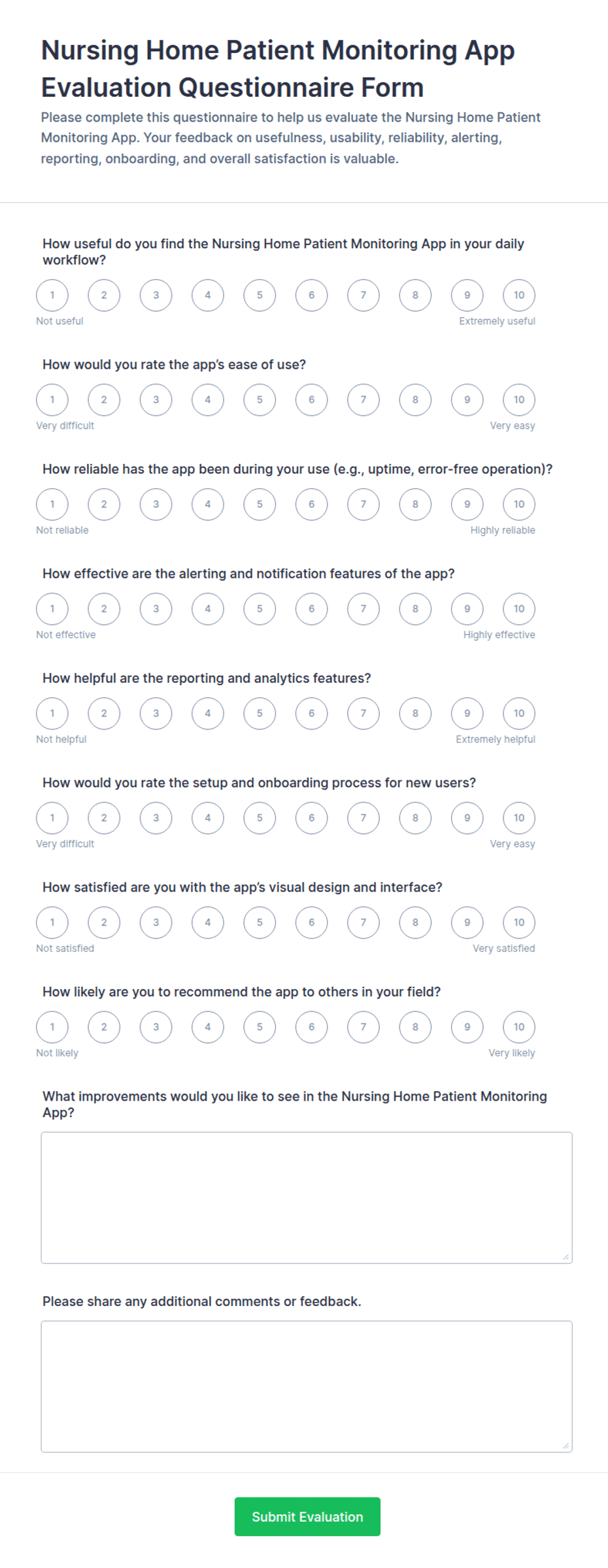Rate visual design satisfaction as 7
This screenshot has width=608, height=1568.
(363, 922)
